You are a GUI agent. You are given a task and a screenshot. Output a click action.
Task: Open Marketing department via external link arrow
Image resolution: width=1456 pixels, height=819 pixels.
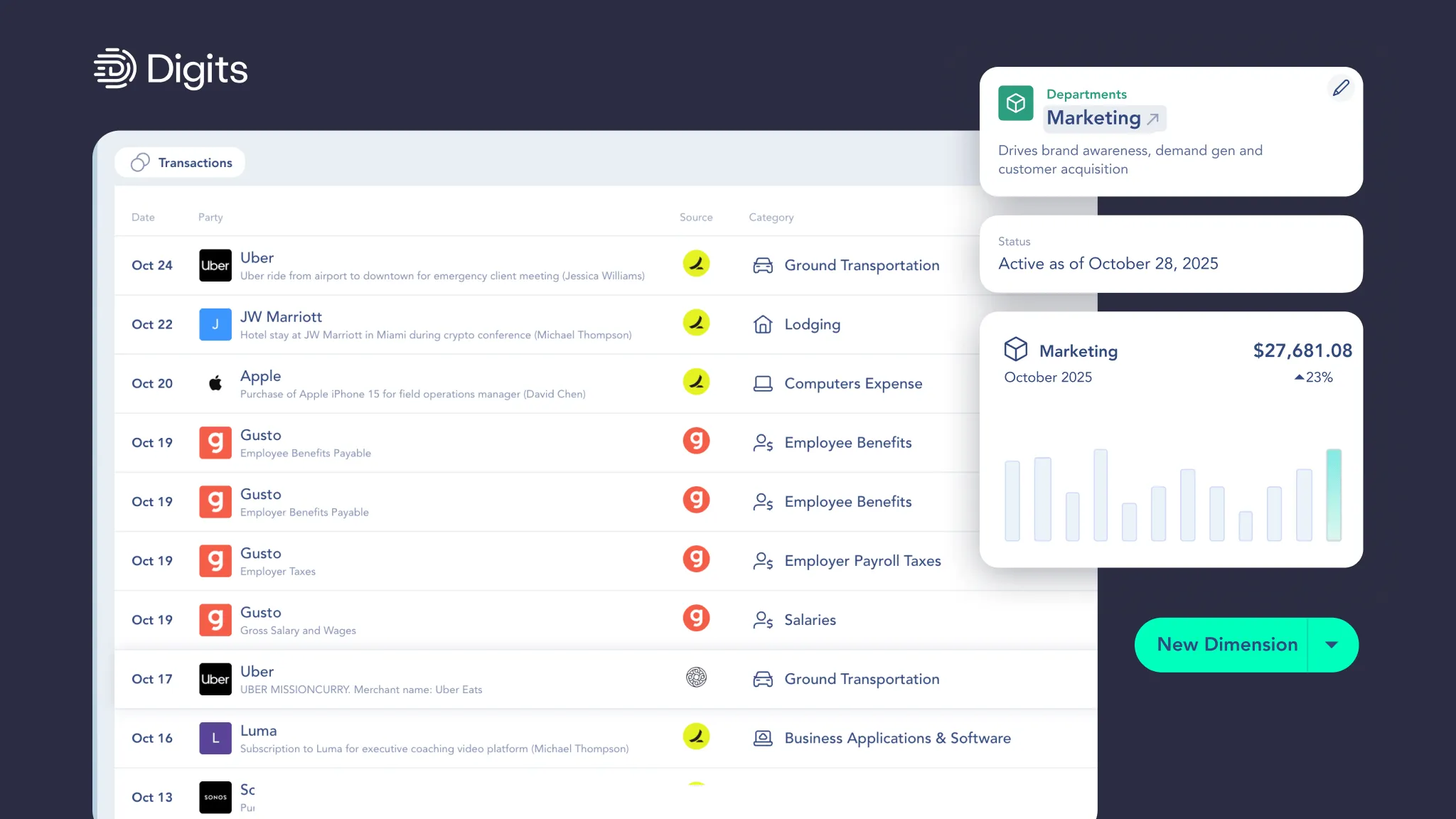pos(1153,119)
